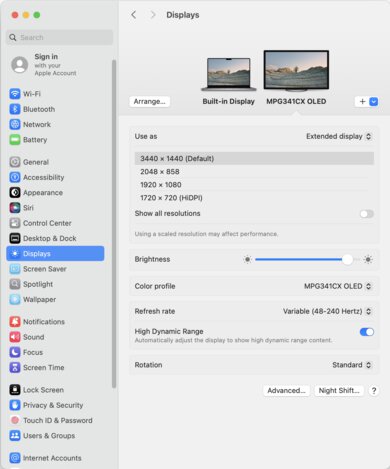Click the account avatar icon
This screenshot has width=390, height=469.
coord(20,65)
